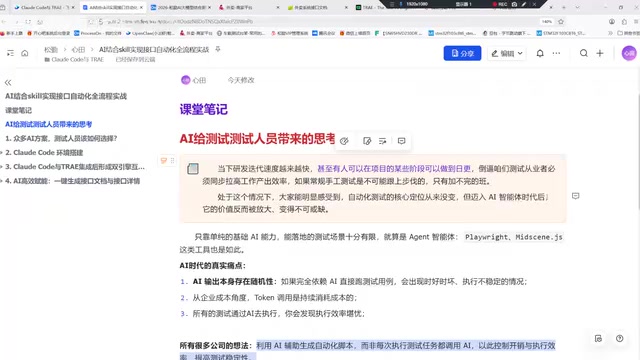This screenshot has height=360, width=640.
Task: Click the edit note icon in heading toolbar
Action: (367, 141)
